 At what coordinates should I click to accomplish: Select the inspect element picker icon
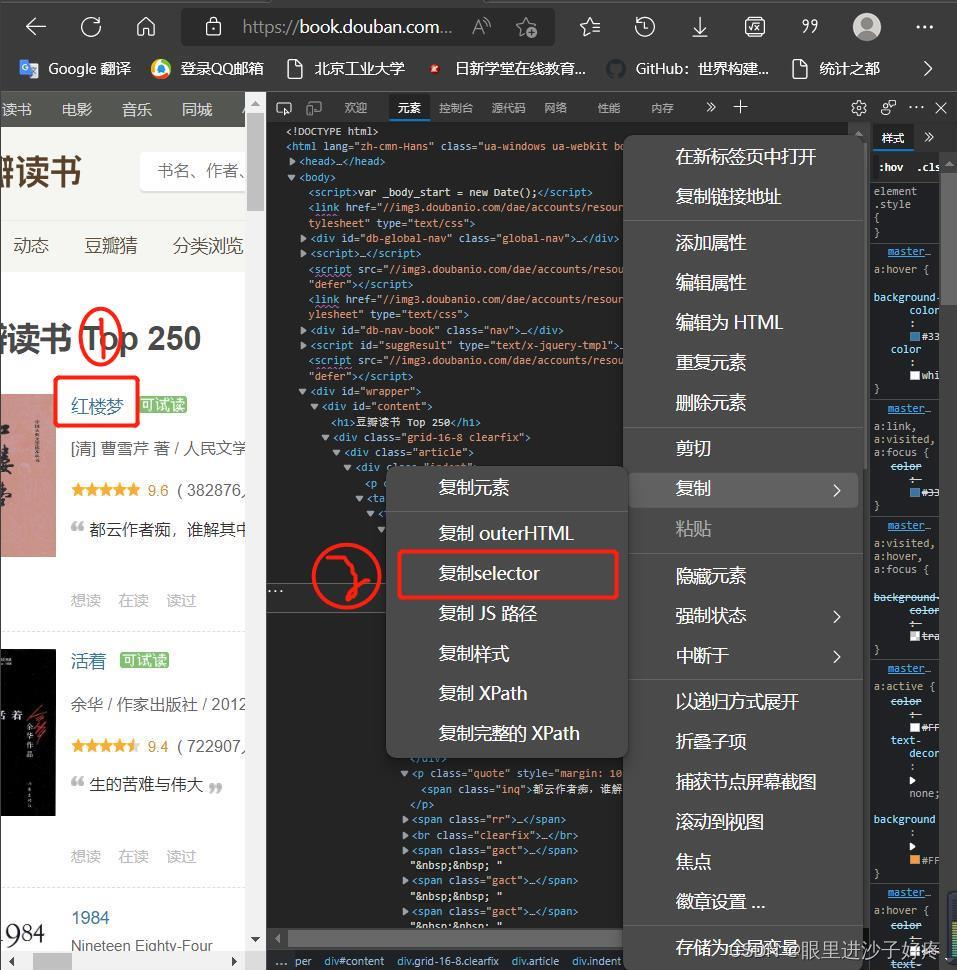tap(284, 108)
